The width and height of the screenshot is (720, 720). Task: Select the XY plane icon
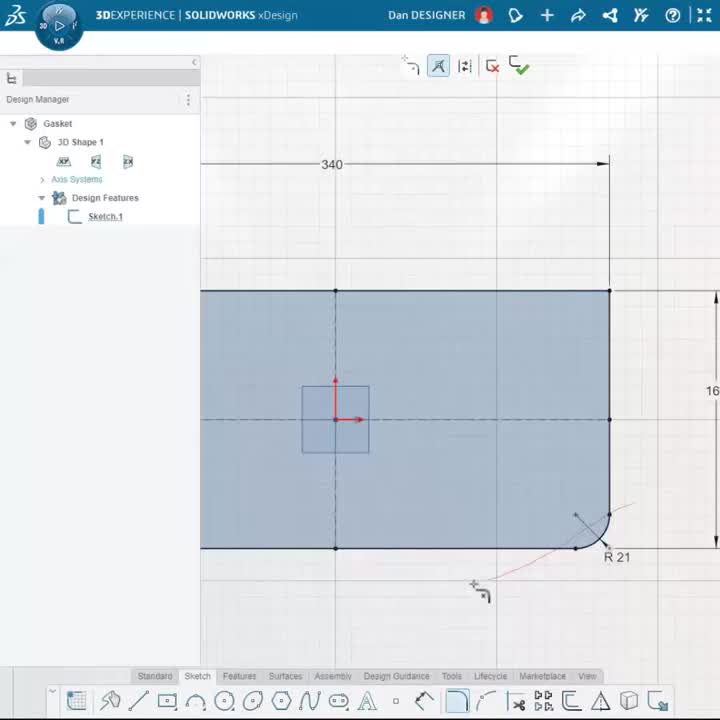(x=64, y=161)
